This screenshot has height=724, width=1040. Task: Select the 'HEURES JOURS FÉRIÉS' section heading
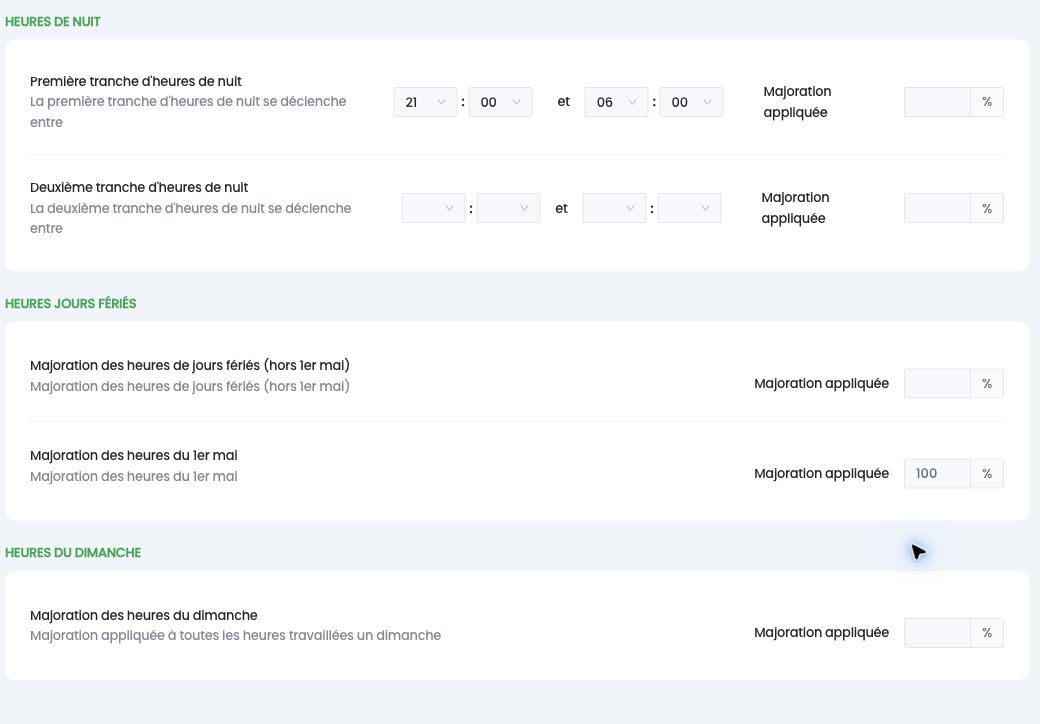coord(71,304)
